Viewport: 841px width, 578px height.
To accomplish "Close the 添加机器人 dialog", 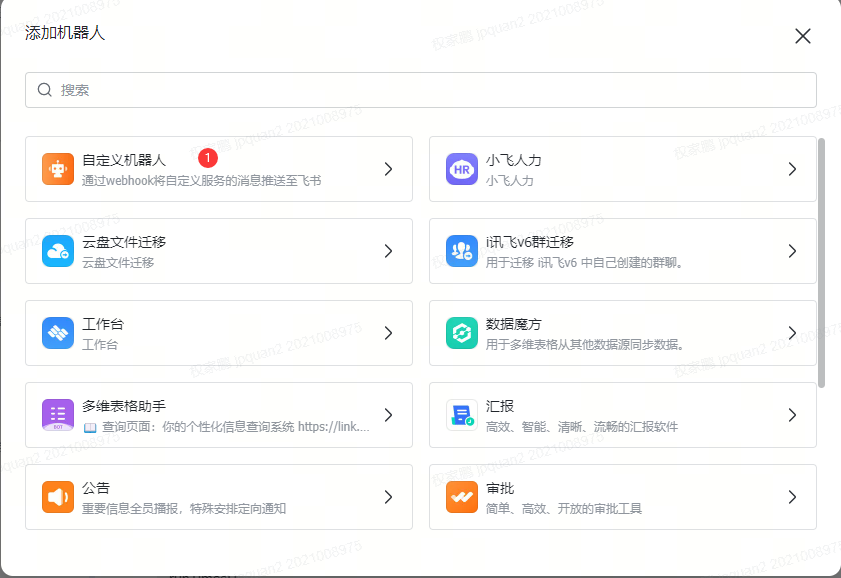I will (x=802, y=36).
